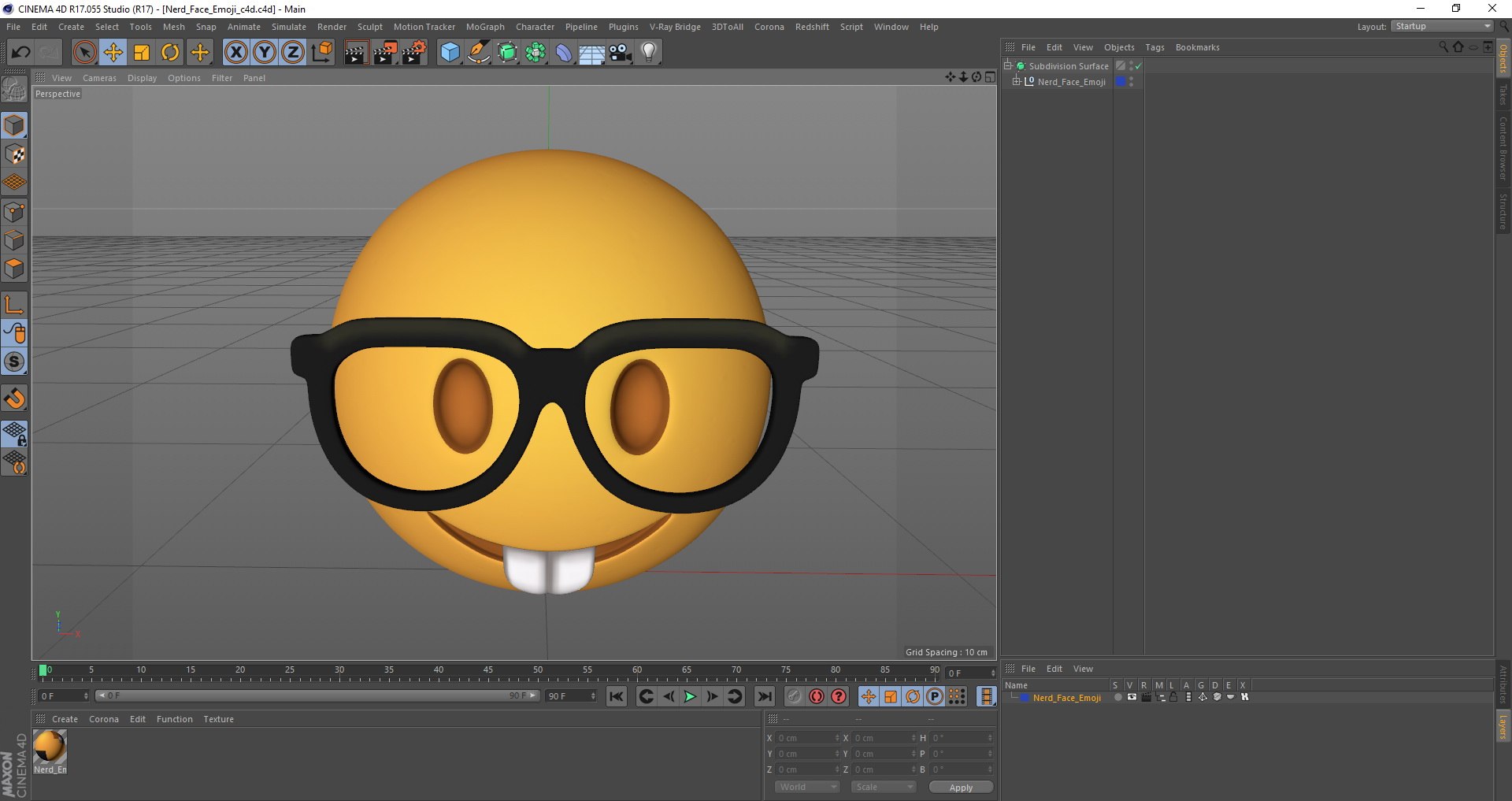1512x801 pixels.
Task: Switch to Points mode
Action: [x=14, y=212]
